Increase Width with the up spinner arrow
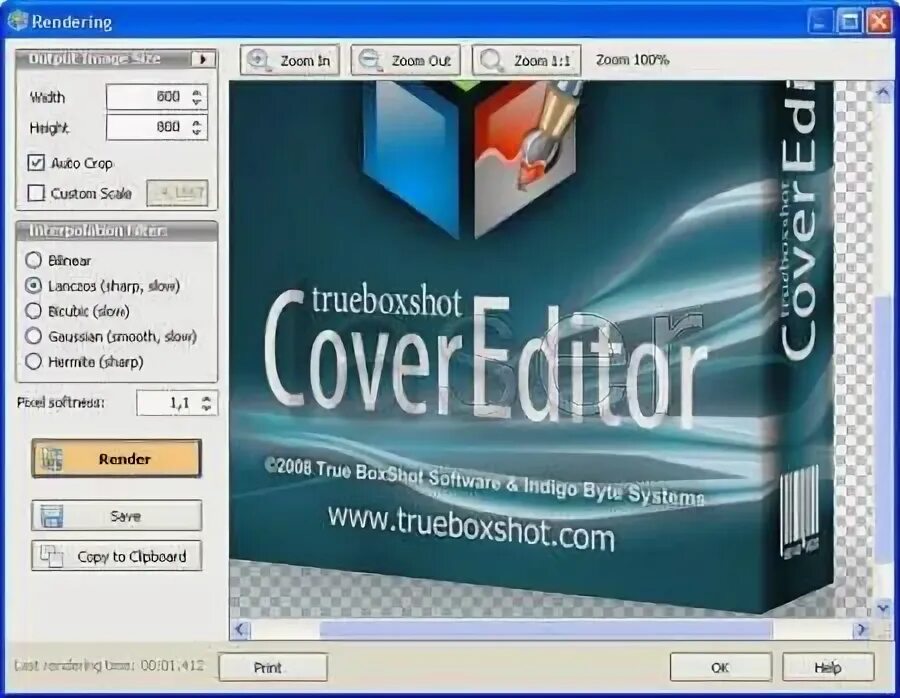The image size is (900, 698). (x=197, y=92)
